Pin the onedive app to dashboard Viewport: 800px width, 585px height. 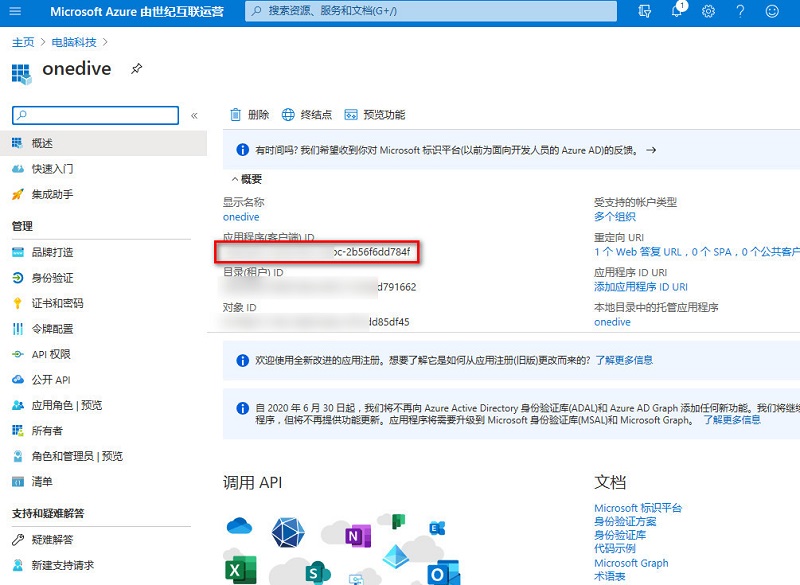coord(136,68)
